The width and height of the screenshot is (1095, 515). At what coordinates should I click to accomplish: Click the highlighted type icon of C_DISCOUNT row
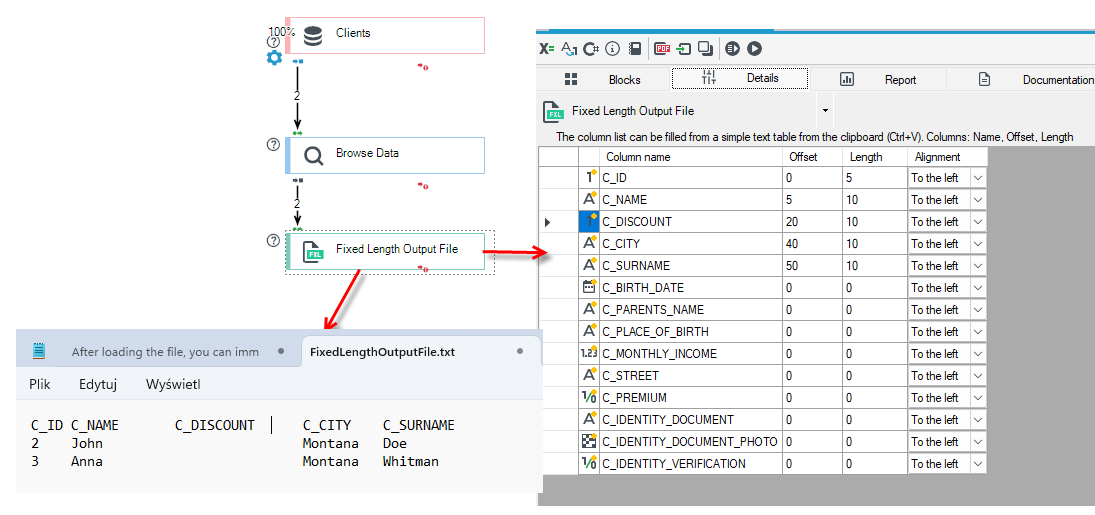589,222
